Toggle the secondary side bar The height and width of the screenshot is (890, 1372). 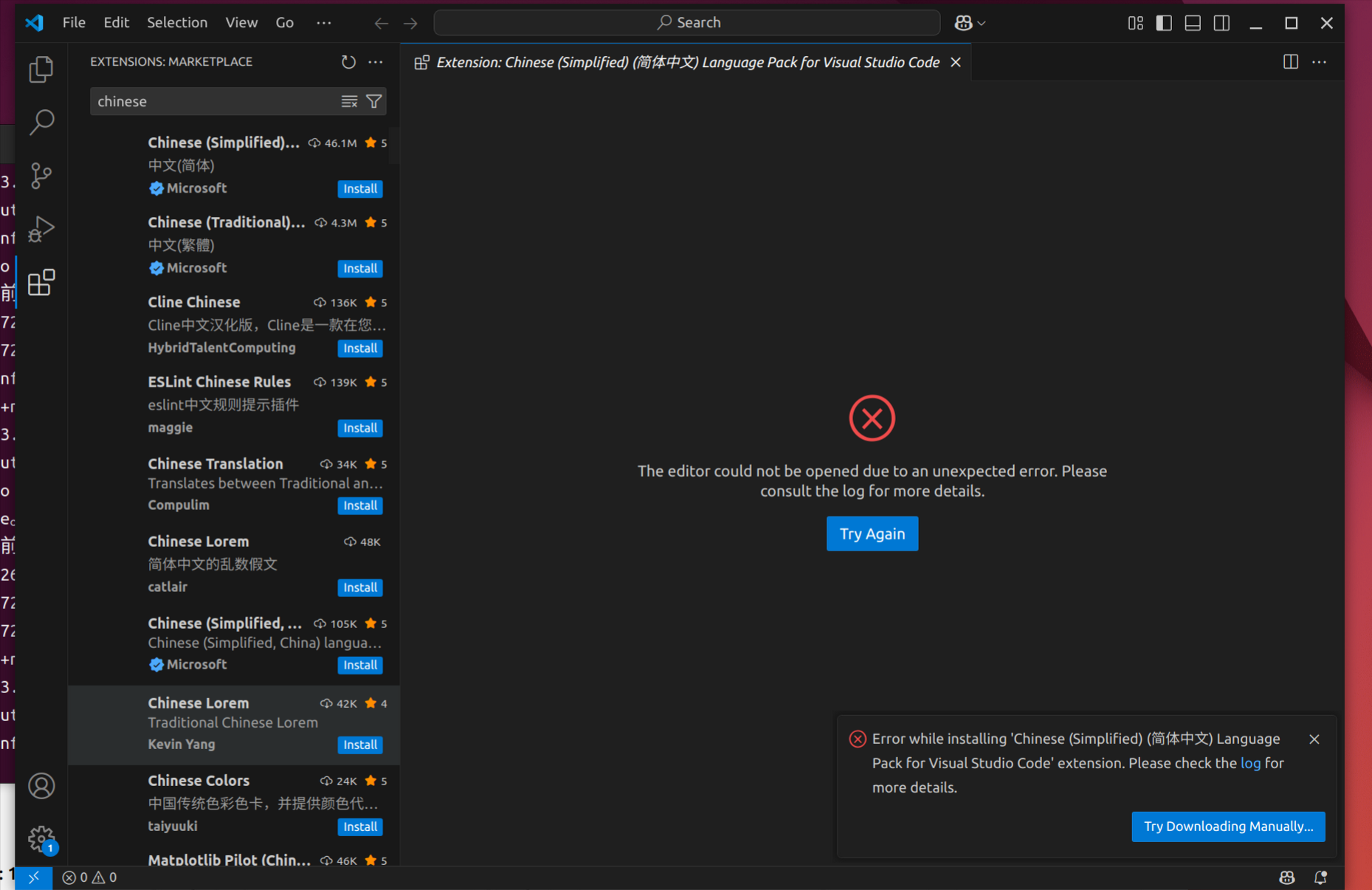click(1221, 23)
